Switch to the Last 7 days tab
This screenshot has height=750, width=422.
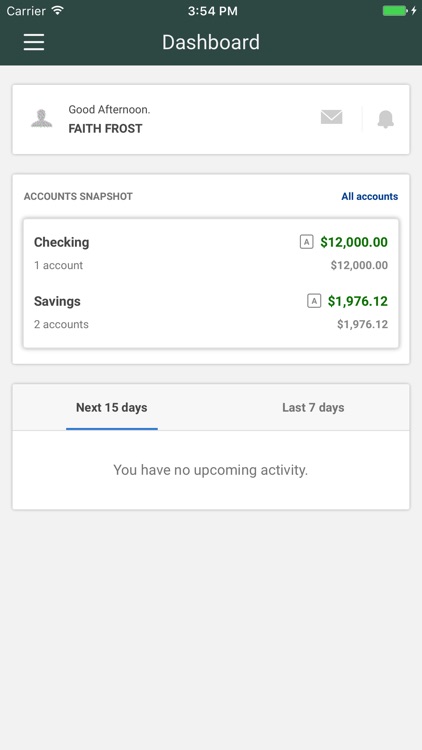tap(313, 408)
